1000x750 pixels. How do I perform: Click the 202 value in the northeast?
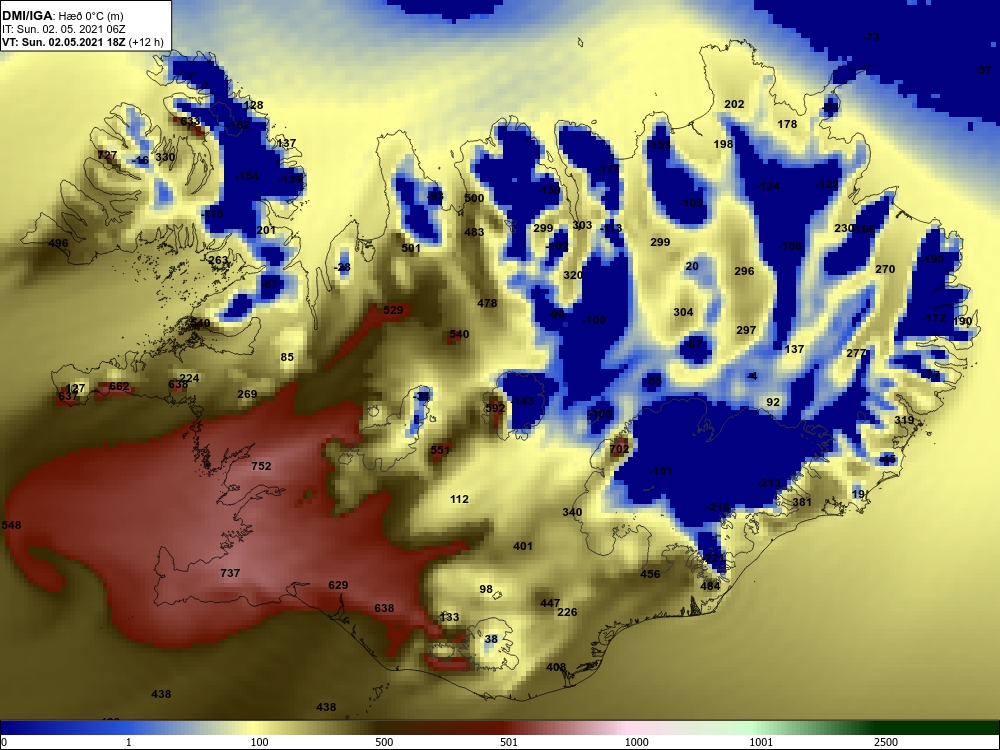tap(734, 104)
